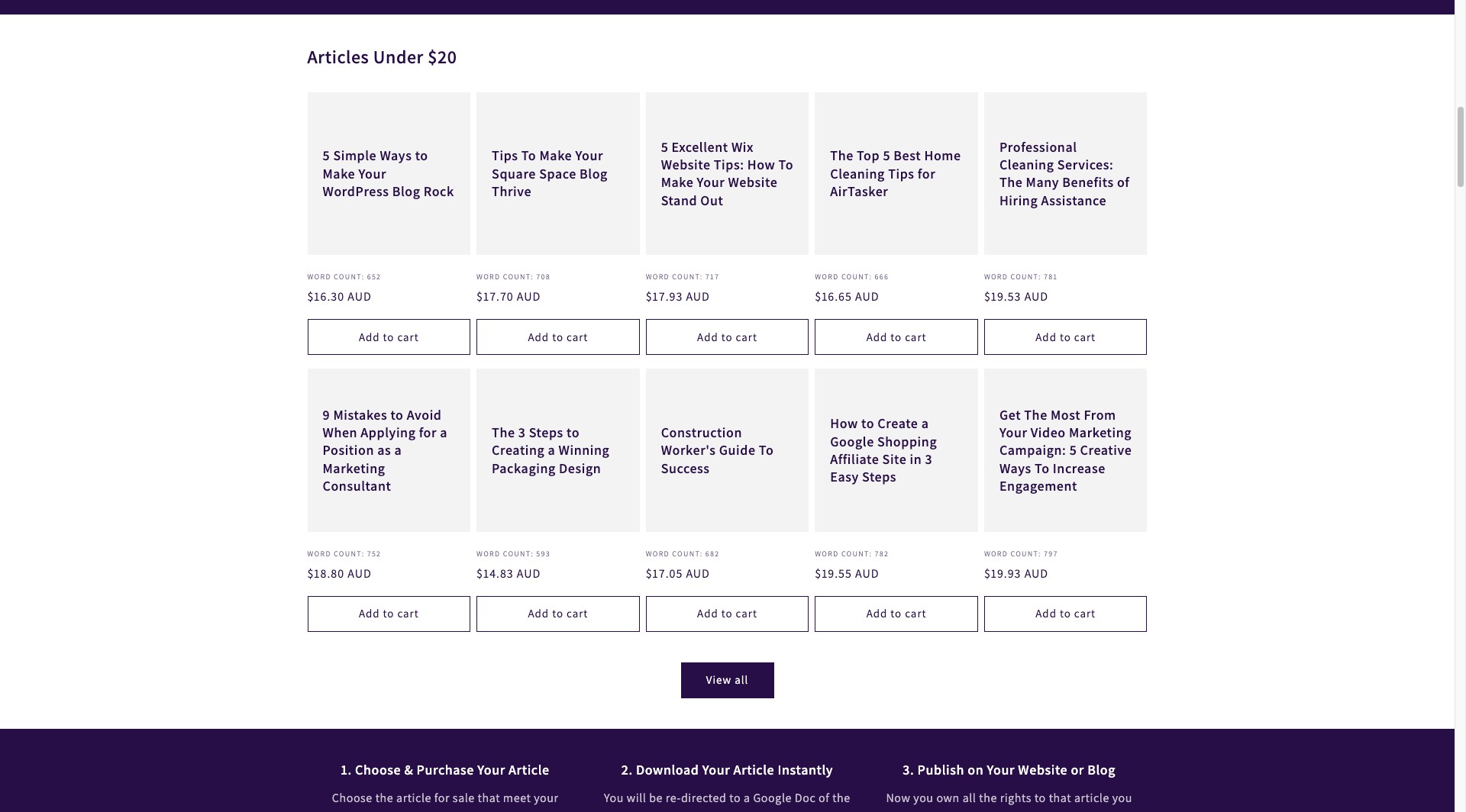Add Construction Worker's Guide to cart
This screenshot has width=1466, height=812.
(727, 614)
